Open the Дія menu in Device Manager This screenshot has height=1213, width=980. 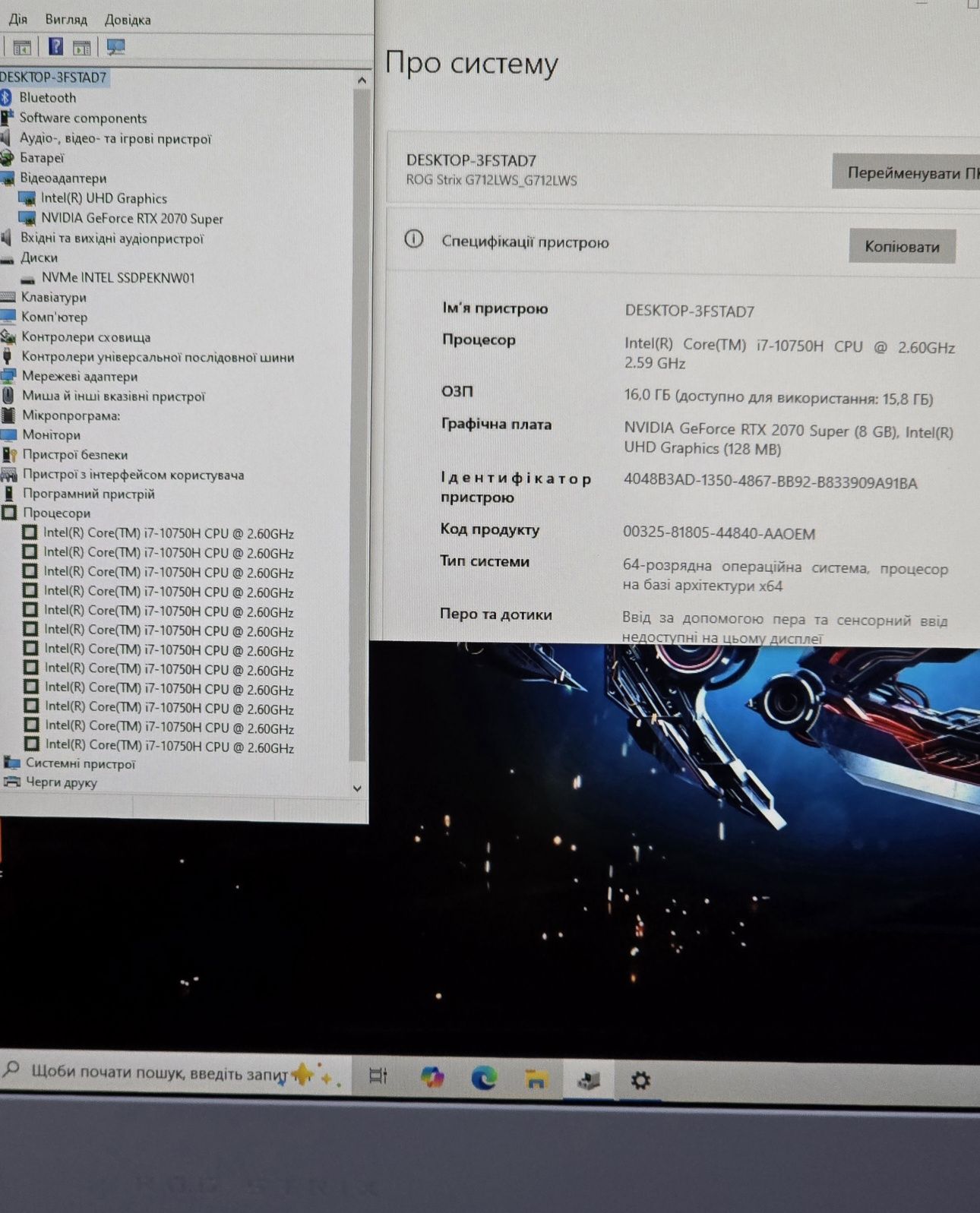coord(17,19)
